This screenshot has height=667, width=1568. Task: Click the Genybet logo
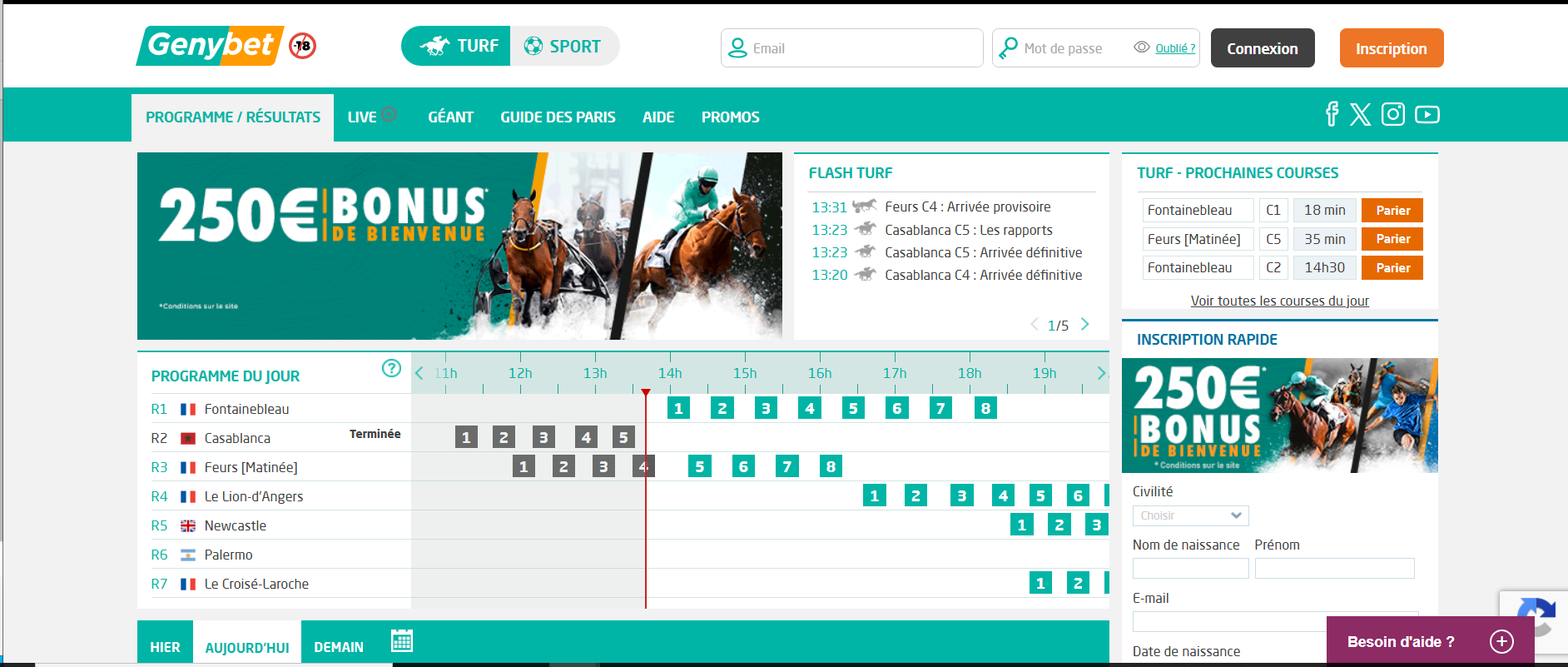click(211, 46)
